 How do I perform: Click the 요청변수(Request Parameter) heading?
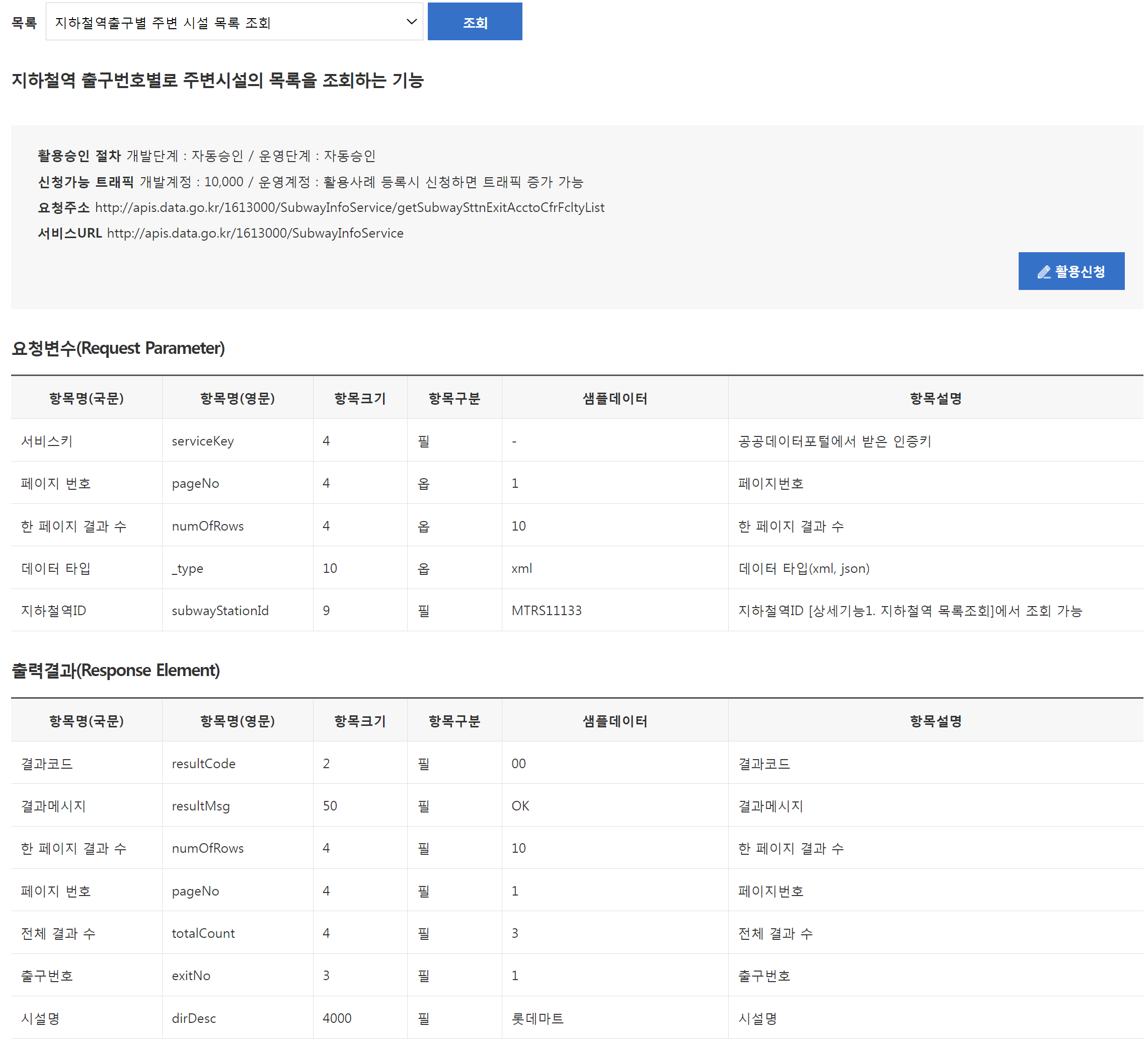click(118, 348)
